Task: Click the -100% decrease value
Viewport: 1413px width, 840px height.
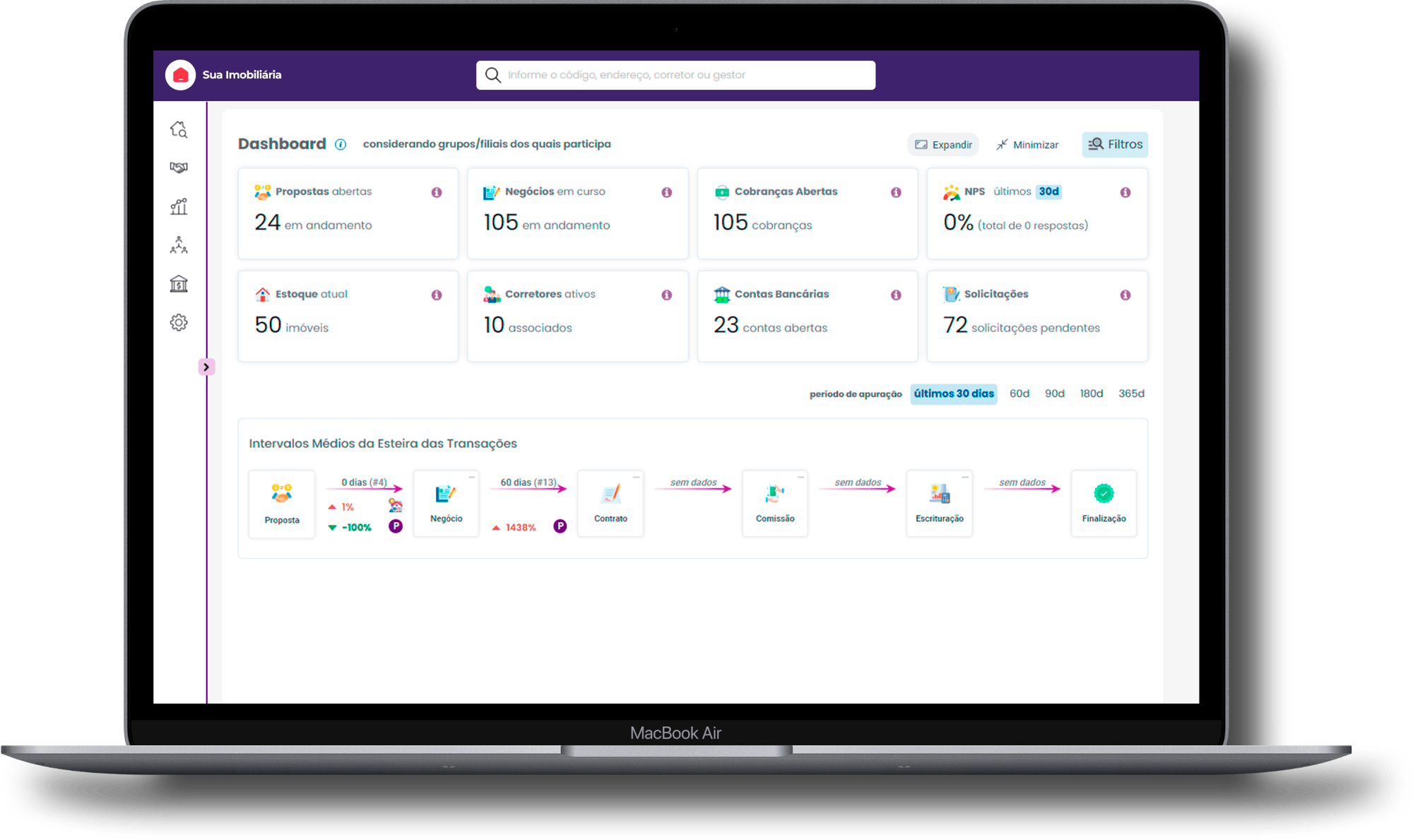Action: click(x=357, y=528)
